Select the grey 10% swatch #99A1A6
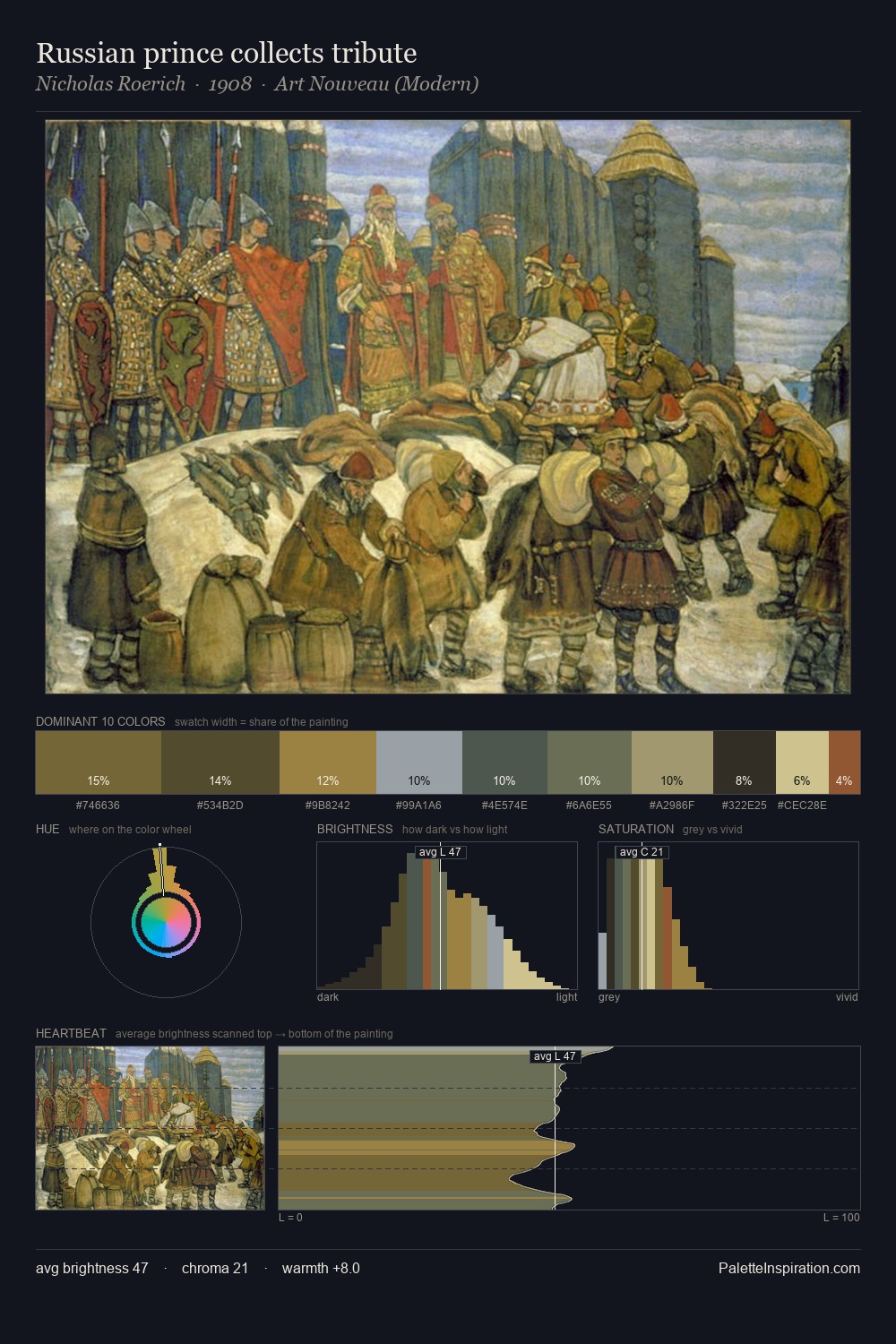Screen dimensions: 896x1344 [419, 762]
